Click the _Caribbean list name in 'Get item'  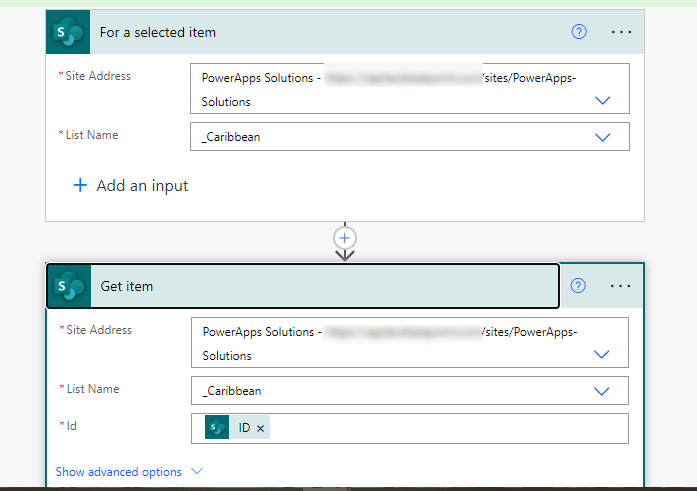coord(232,391)
